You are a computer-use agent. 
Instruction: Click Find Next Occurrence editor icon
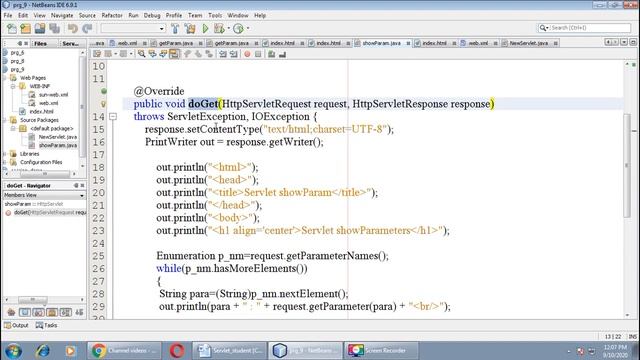pos(163,54)
